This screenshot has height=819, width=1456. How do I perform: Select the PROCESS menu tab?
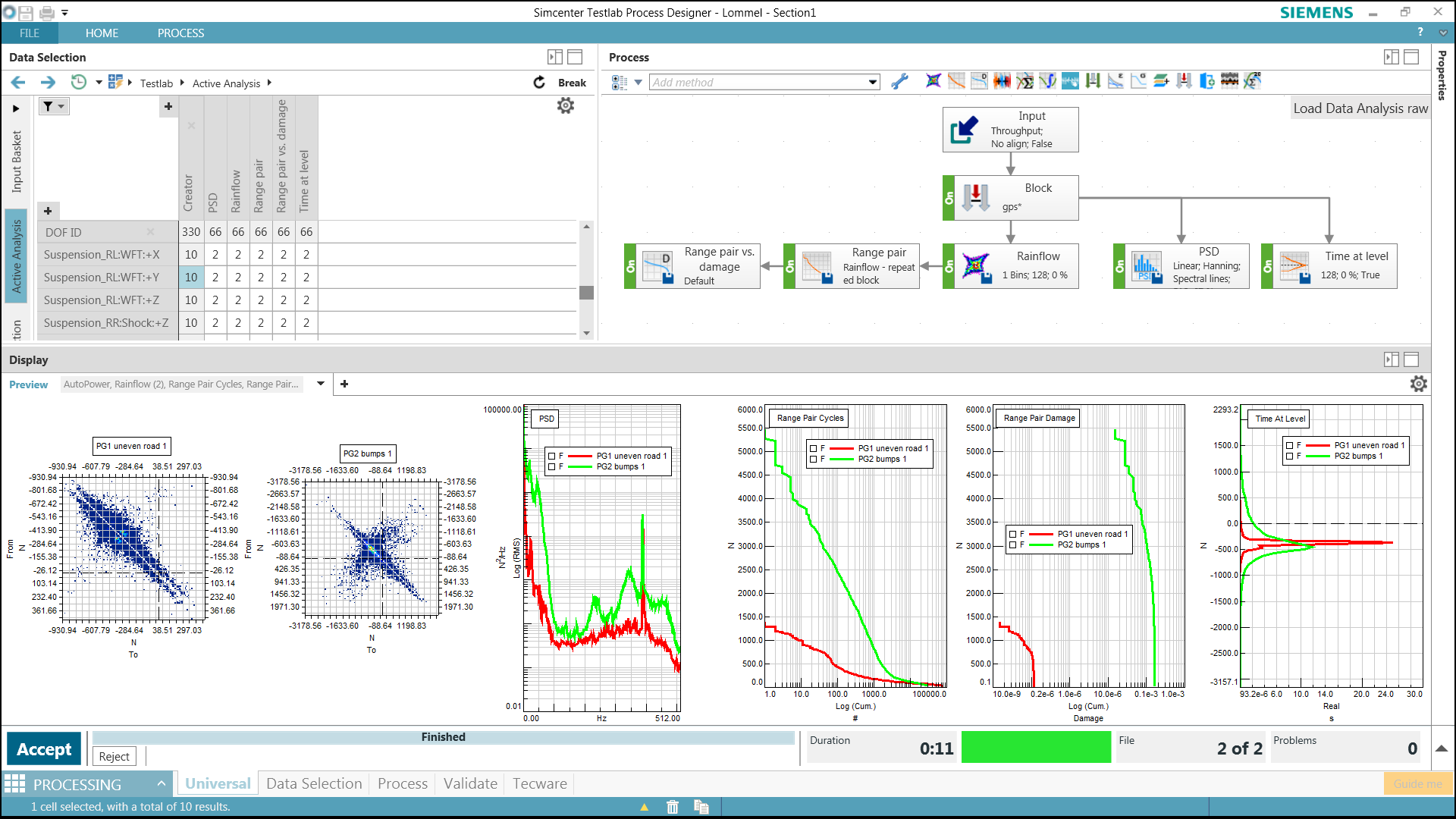(x=179, y=34)
